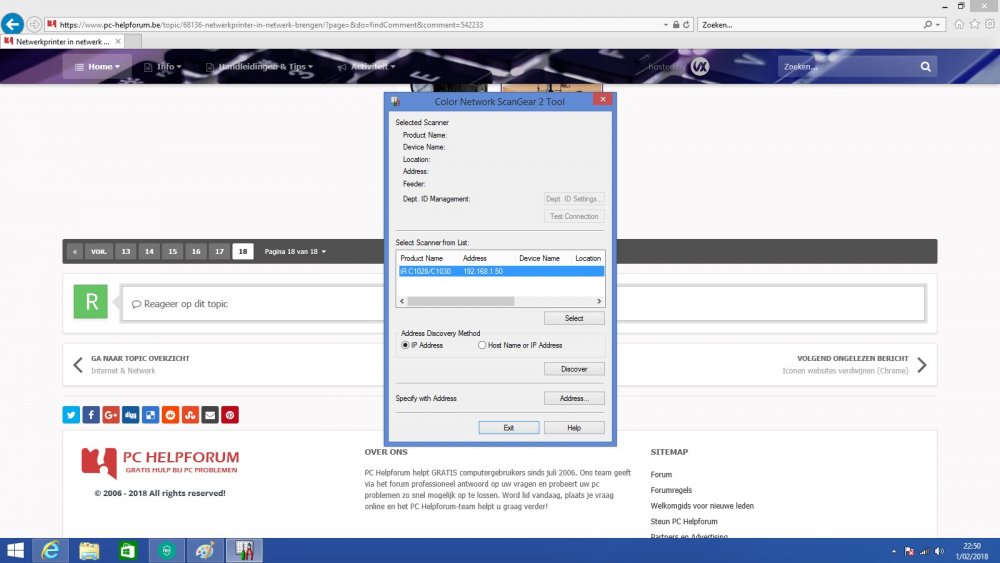Share topic on Delicious
Image resolution: width=1000 pixels, height=563 pixels.
pyautogui.click(x=151, y=415)
